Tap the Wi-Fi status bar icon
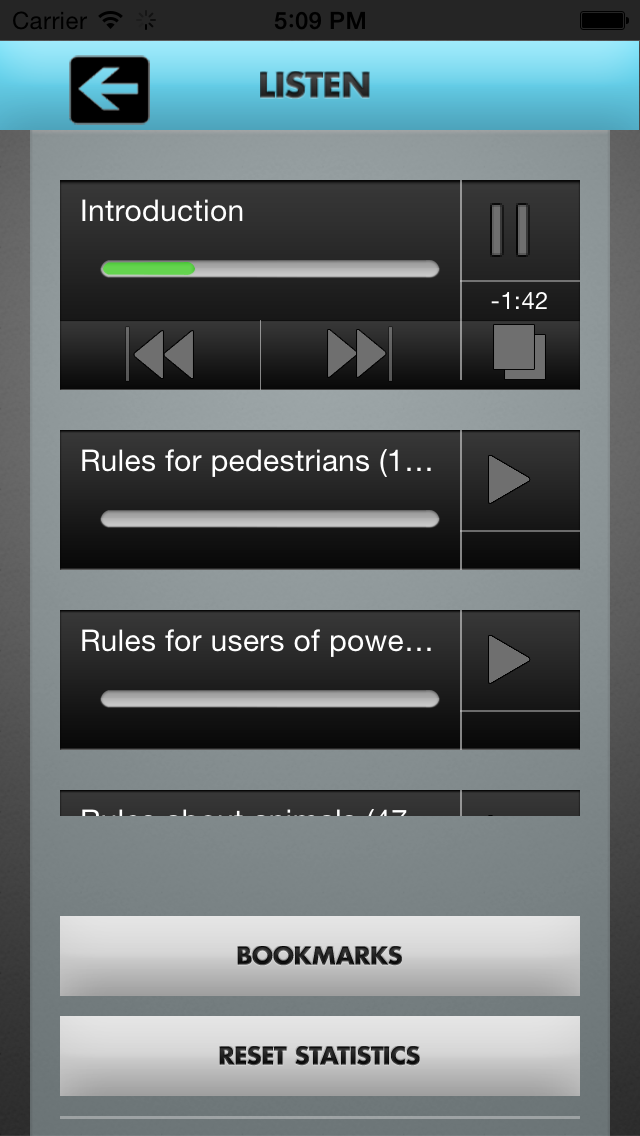 coord(111,20)
